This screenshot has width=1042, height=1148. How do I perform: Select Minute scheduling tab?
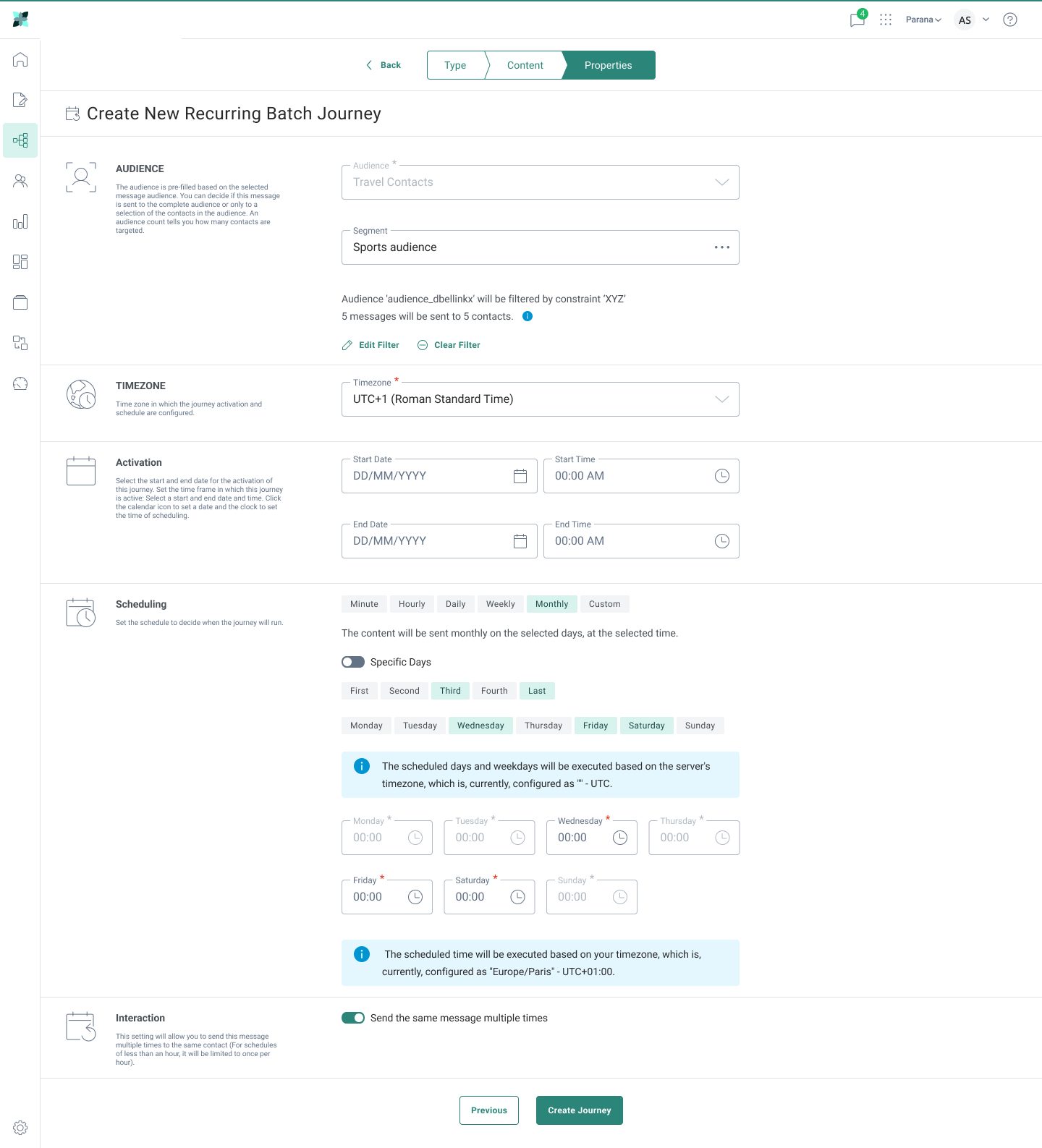pyautogui.click(x=364, y=604)
